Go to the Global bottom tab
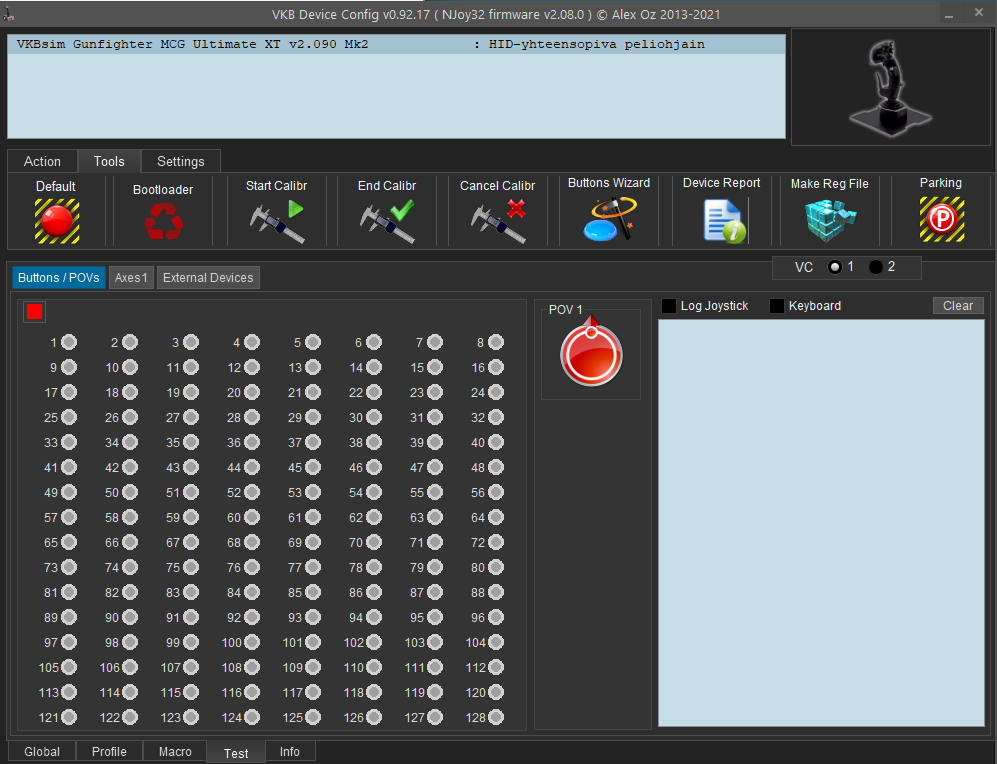This screenshot has height=764, width=997. pos(42,751)
